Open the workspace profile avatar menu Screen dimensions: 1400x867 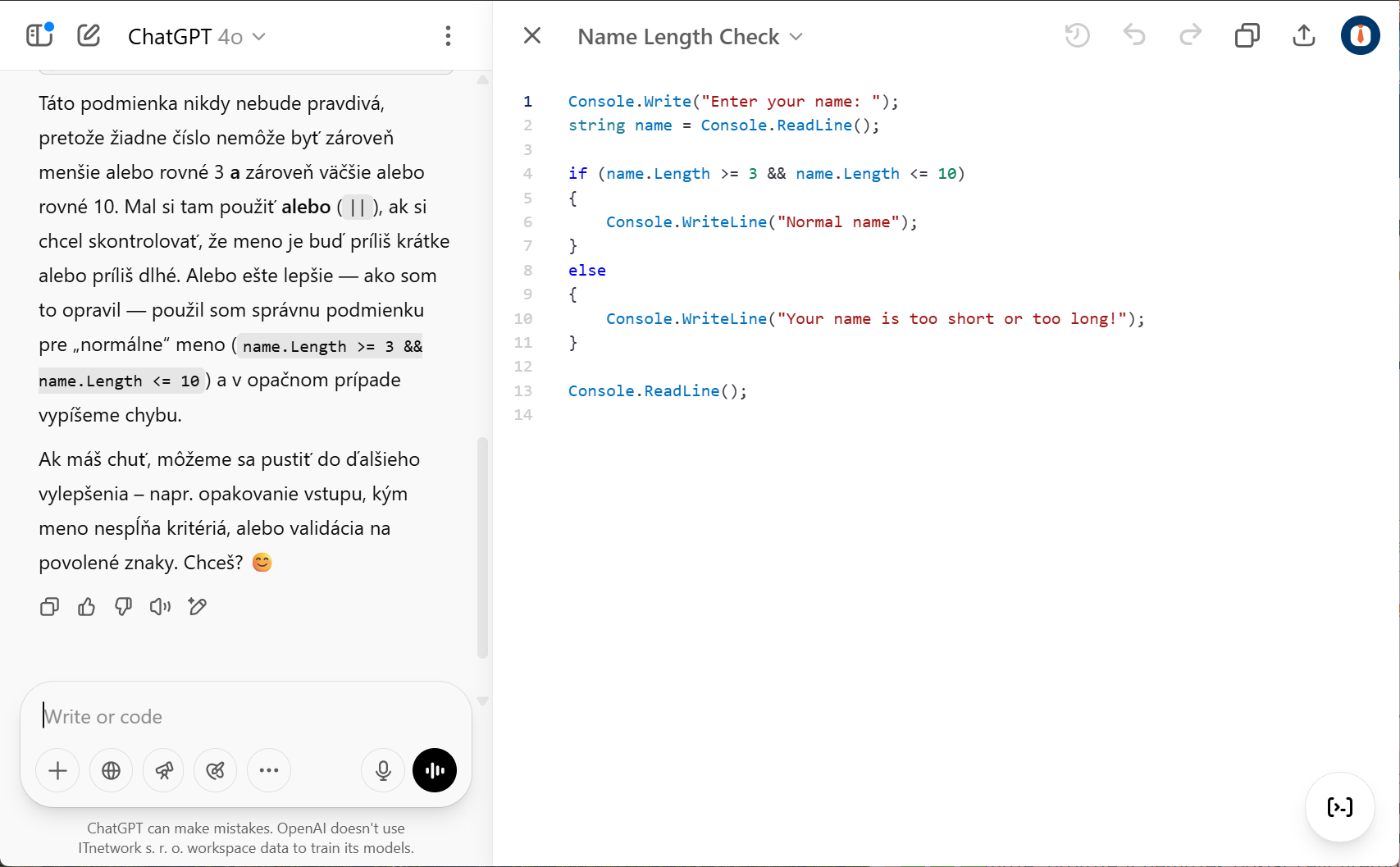click(1360, 35)
